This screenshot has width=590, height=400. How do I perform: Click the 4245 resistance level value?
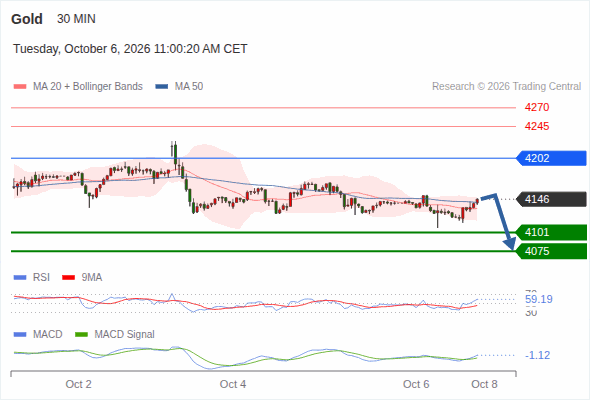537,126
